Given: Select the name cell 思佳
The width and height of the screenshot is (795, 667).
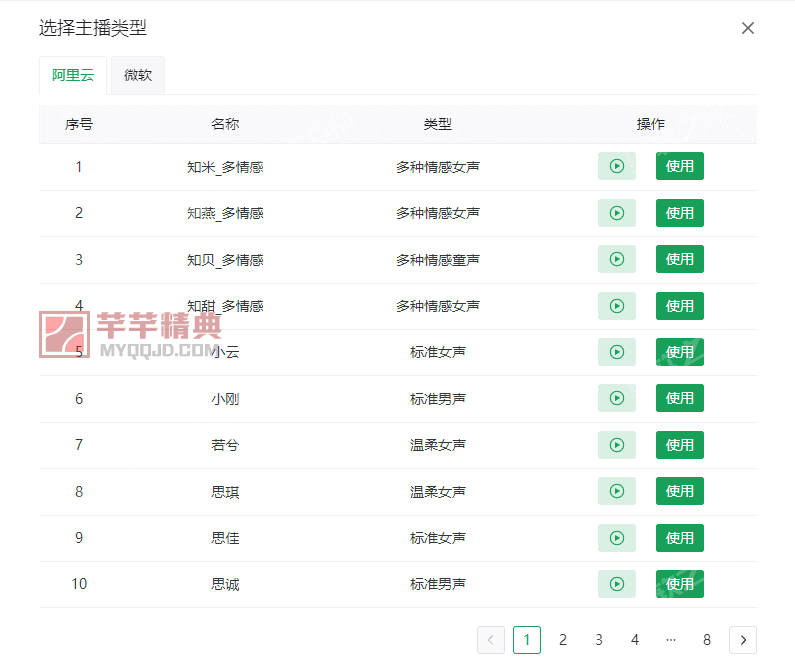Looking at the screenshot, I should tap(225, 538).
